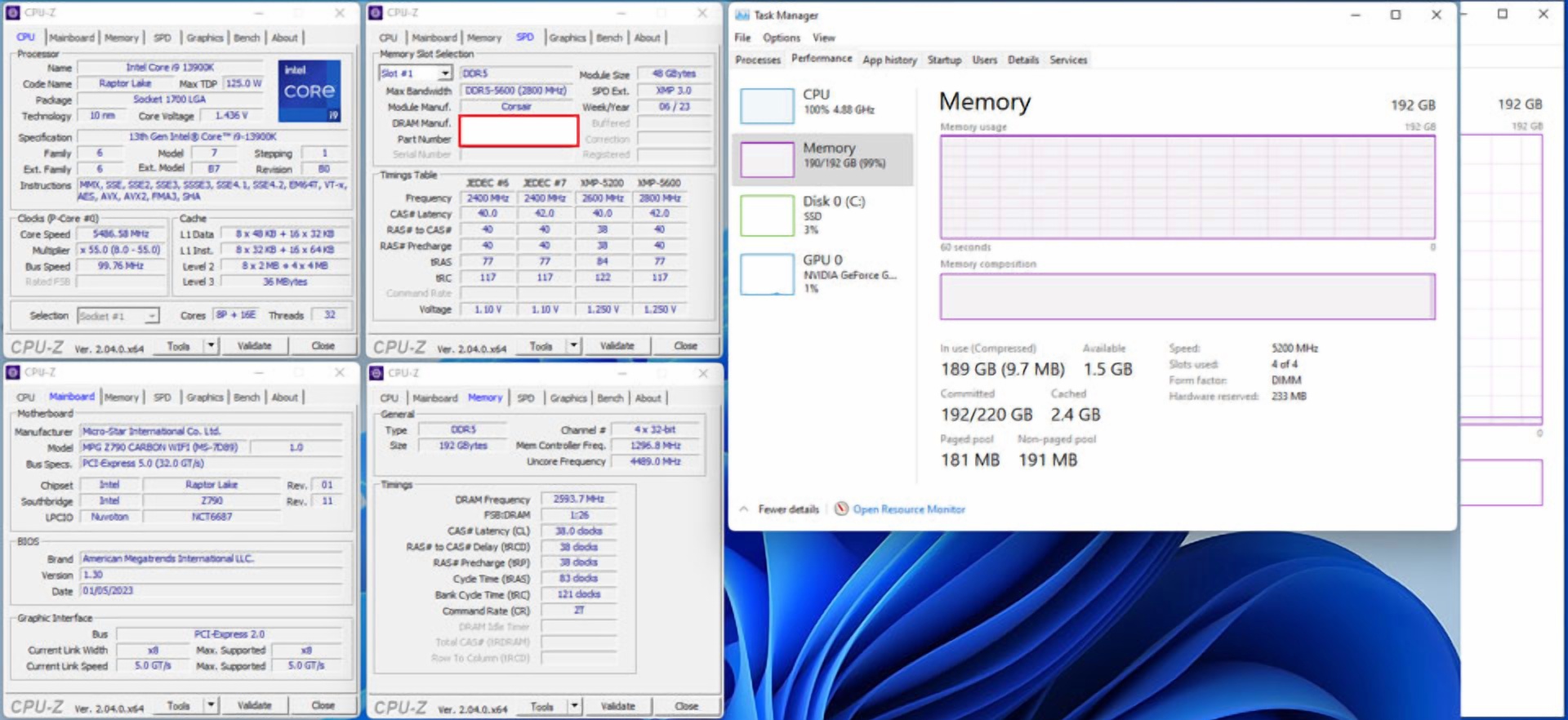Click the Fewer details chevron icon
This screenshot has height=720, width=1568.
click(x=744, y=509)
